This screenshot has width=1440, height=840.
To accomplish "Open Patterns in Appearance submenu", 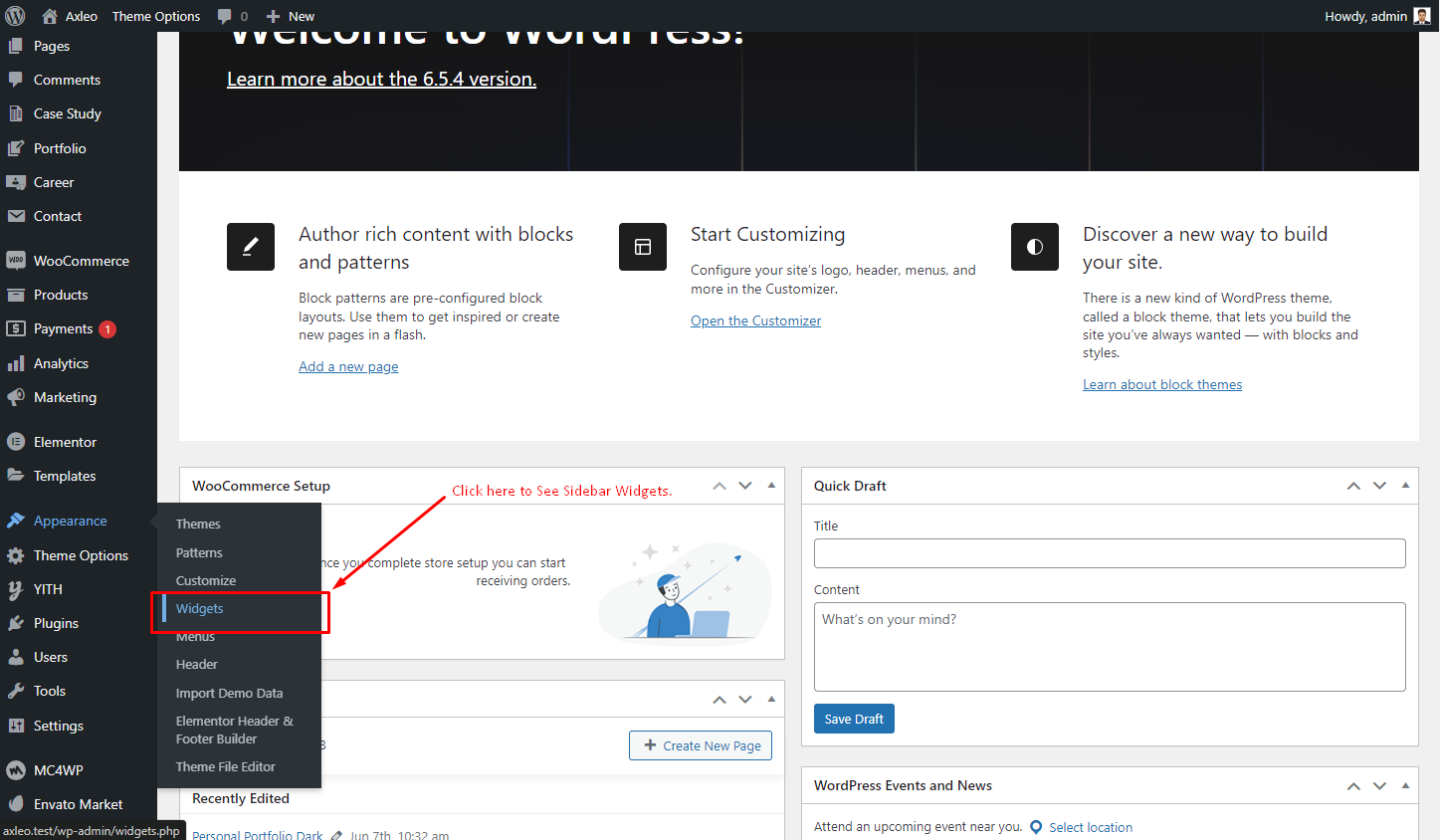I will 199,552.
